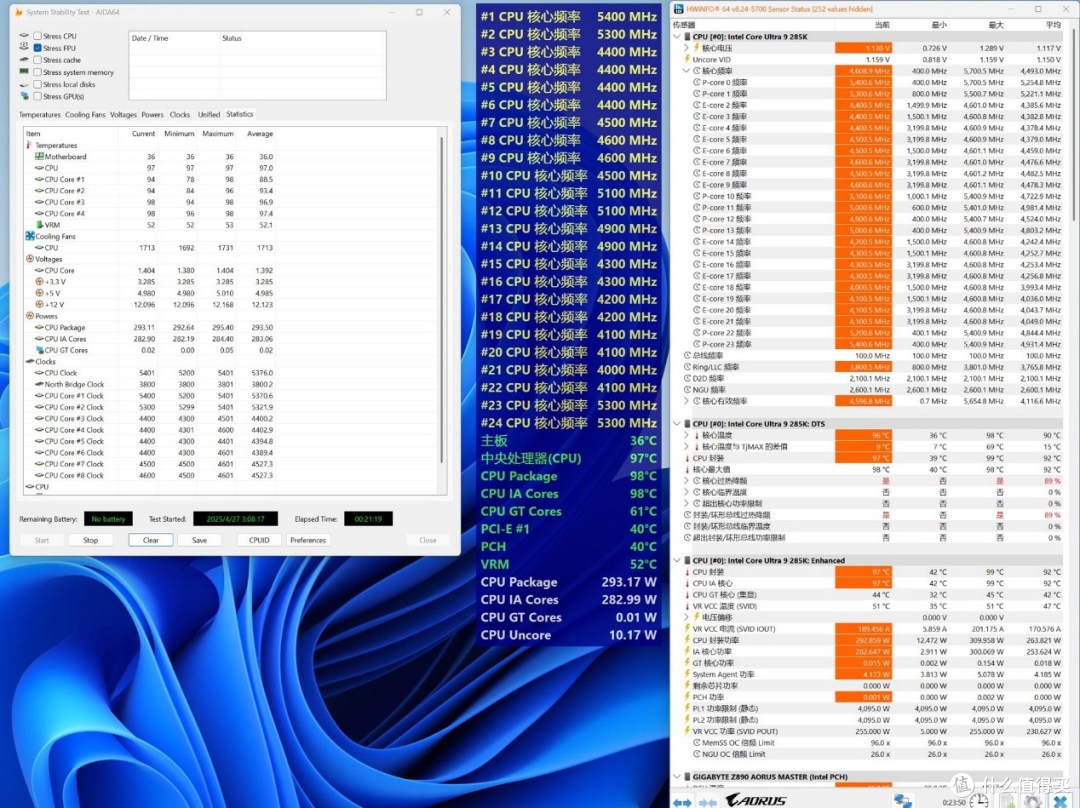The image size is (1080, 808).
Task: Open the Cooling Fans tab
Action: pos(85,114)
